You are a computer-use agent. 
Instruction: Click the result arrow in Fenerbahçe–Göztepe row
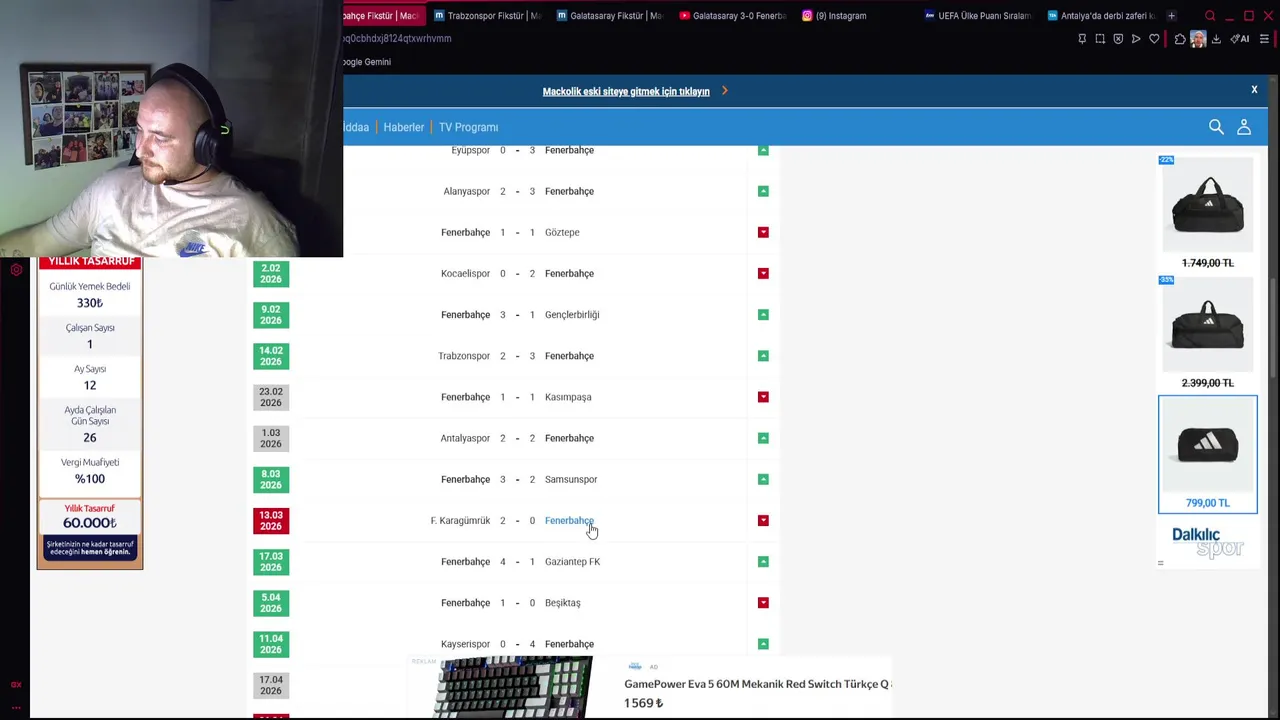click(x=763, y=232)
